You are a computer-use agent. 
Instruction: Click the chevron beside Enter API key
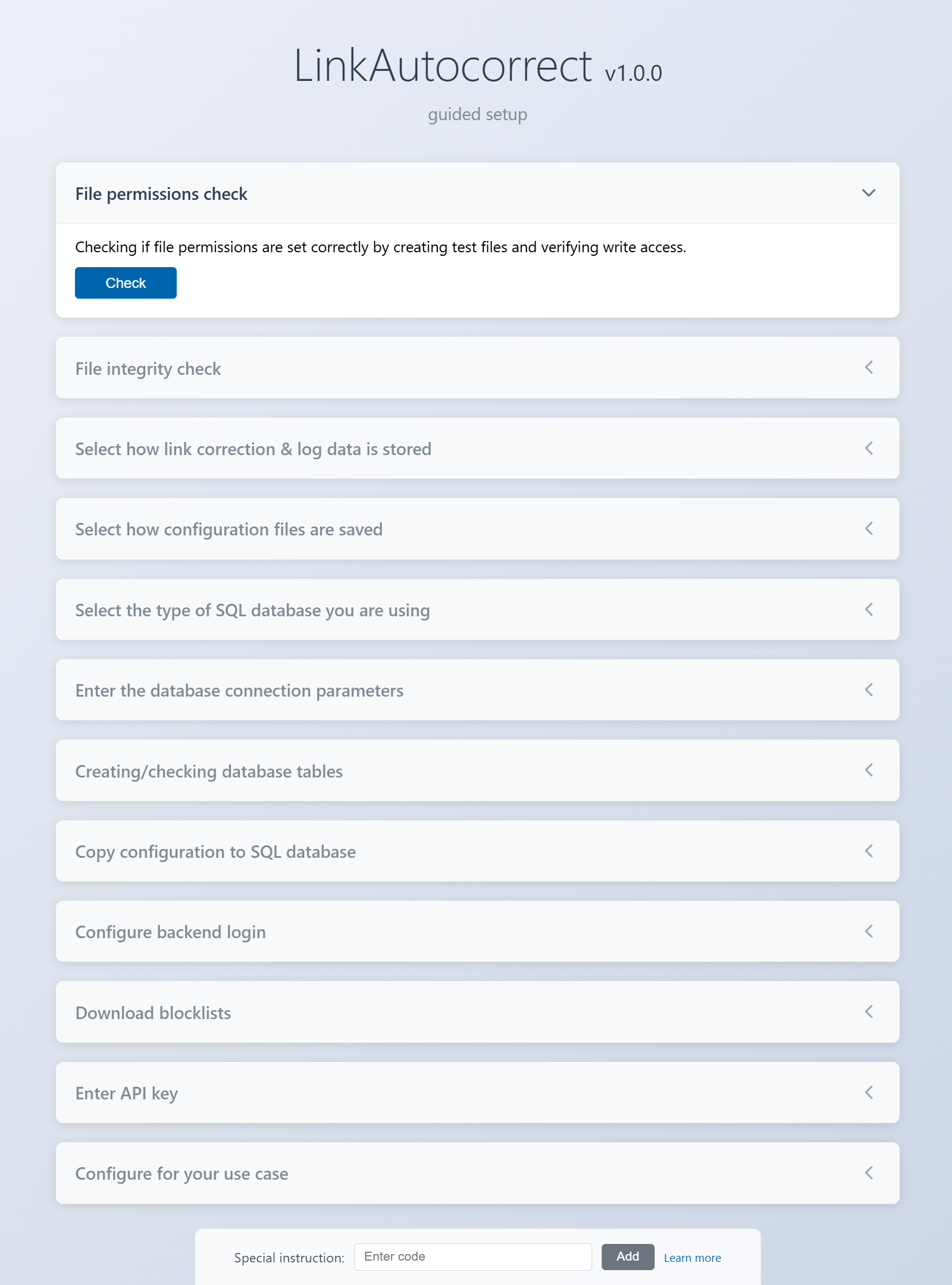[868, 1093]
